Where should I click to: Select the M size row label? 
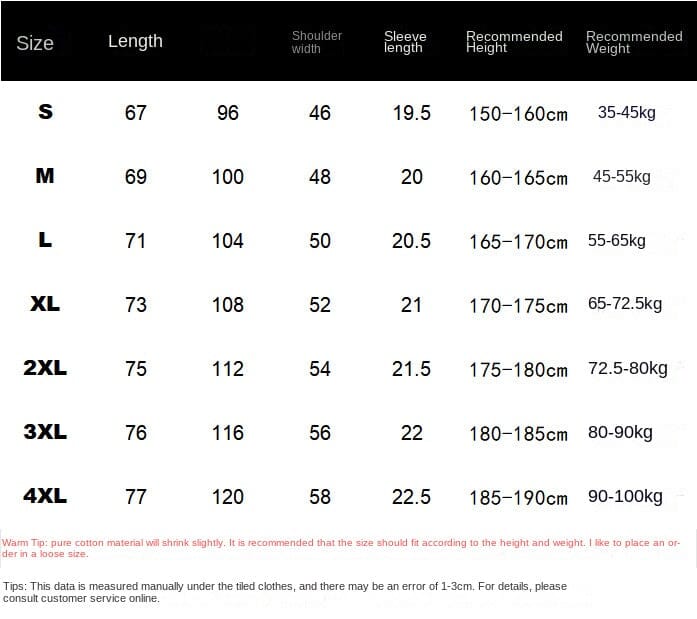click(x=45, y=176)
